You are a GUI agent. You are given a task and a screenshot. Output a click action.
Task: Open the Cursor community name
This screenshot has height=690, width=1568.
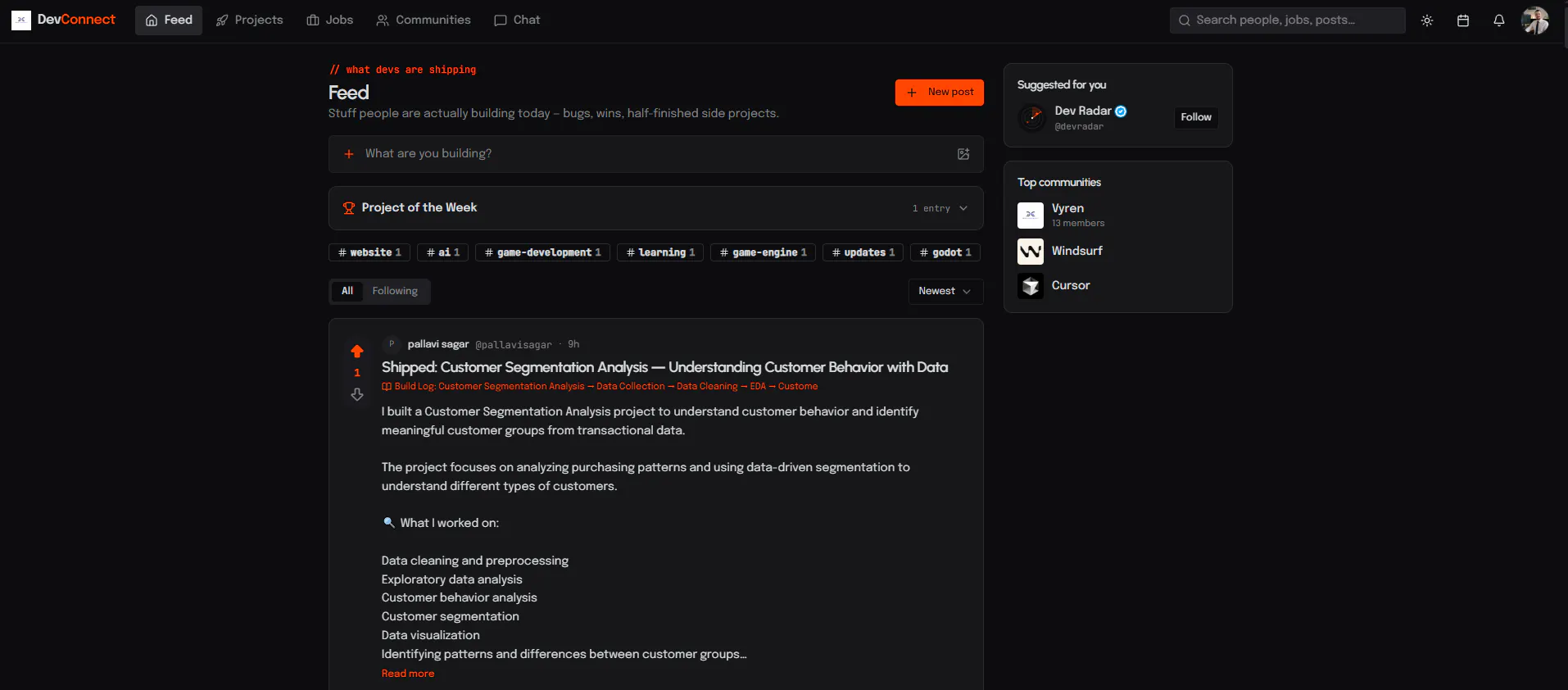(1071, 285)
